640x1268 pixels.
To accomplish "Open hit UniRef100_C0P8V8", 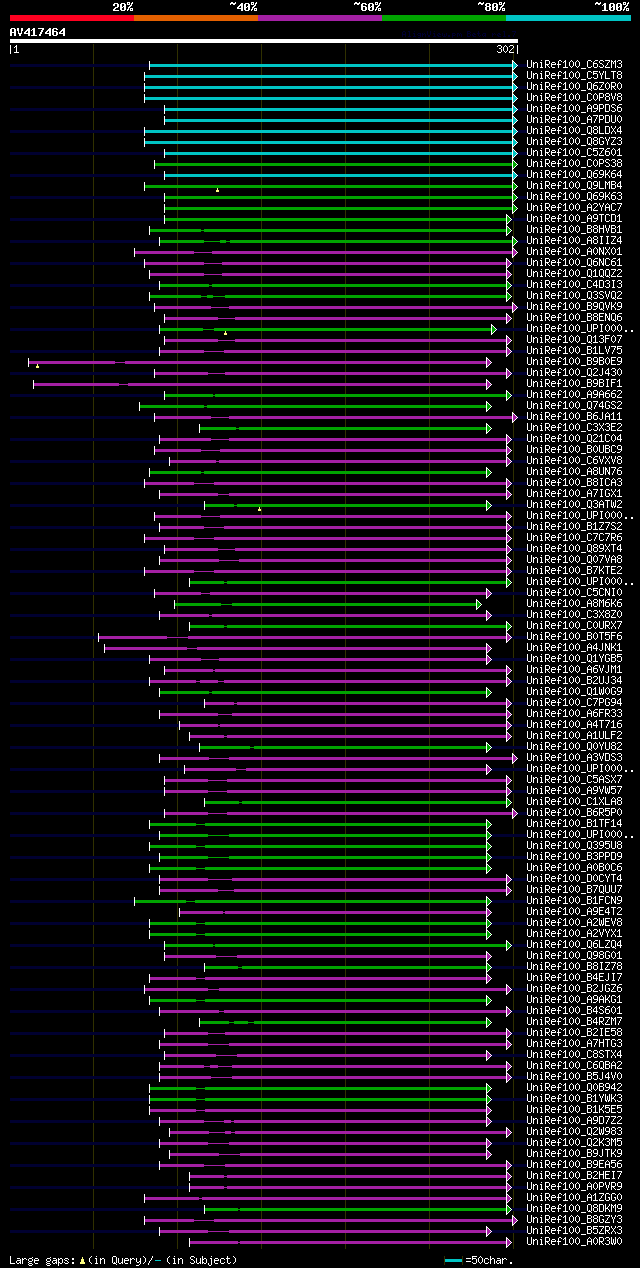I will coord(574,97).
